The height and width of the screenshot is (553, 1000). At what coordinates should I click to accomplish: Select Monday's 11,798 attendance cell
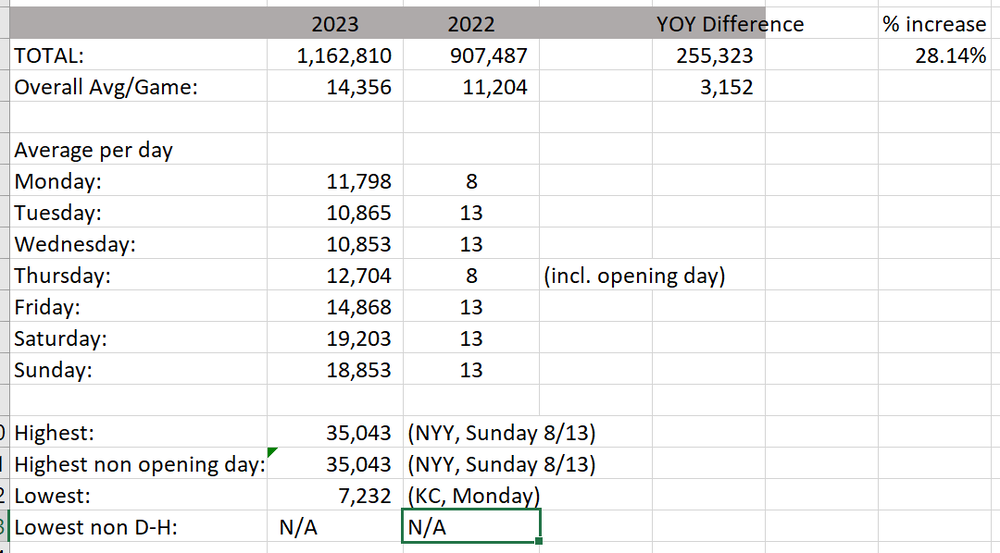pos(335,181)
